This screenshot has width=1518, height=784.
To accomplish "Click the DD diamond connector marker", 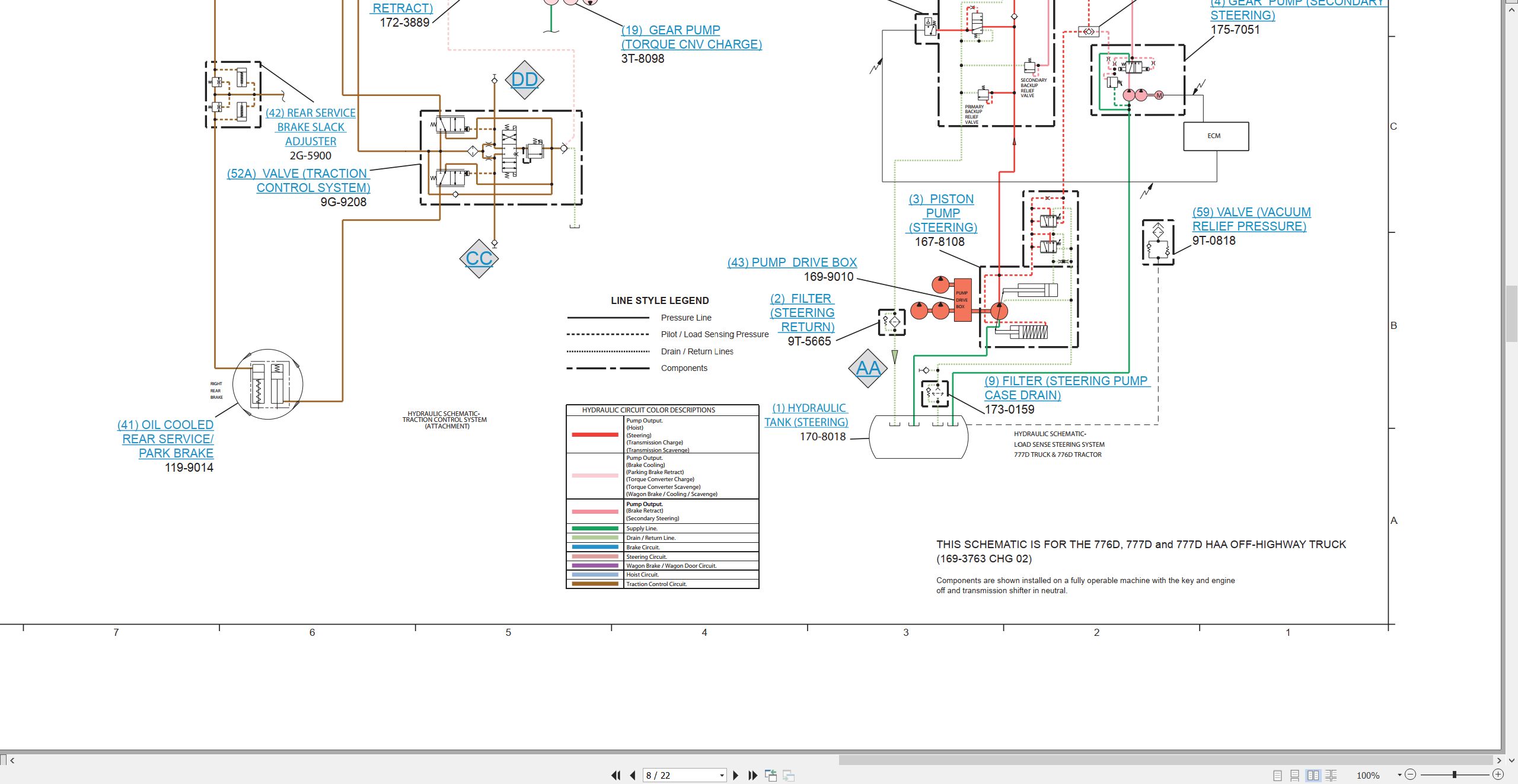I will click(524, 79).
